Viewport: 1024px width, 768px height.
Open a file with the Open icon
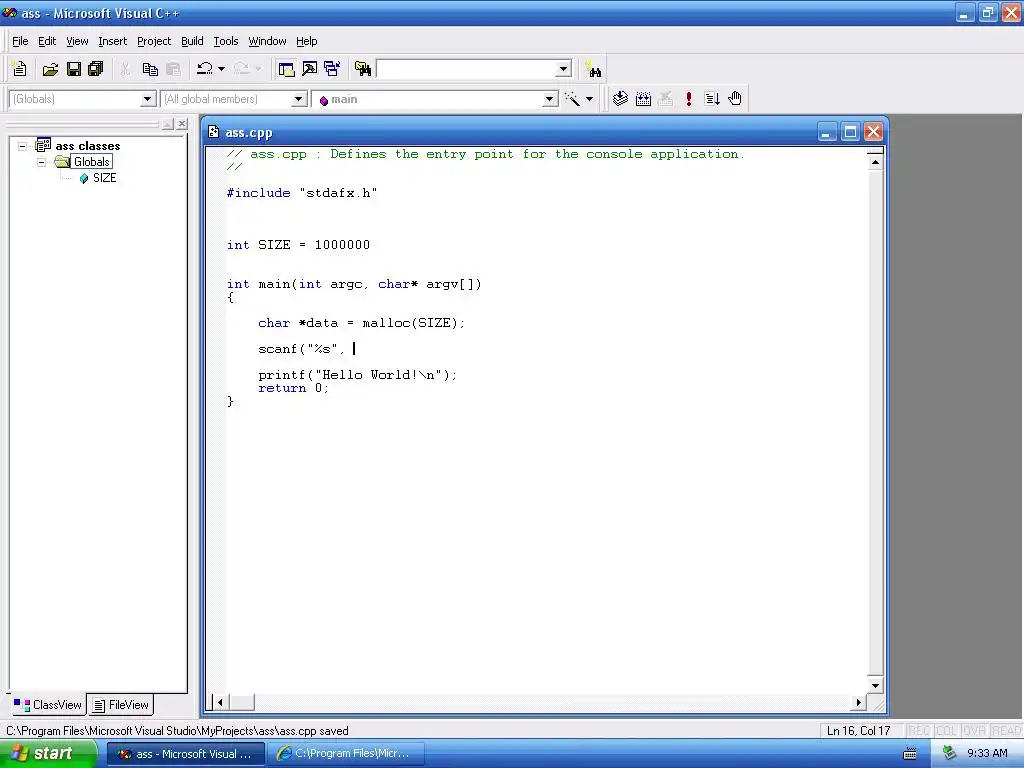(50, 69)
